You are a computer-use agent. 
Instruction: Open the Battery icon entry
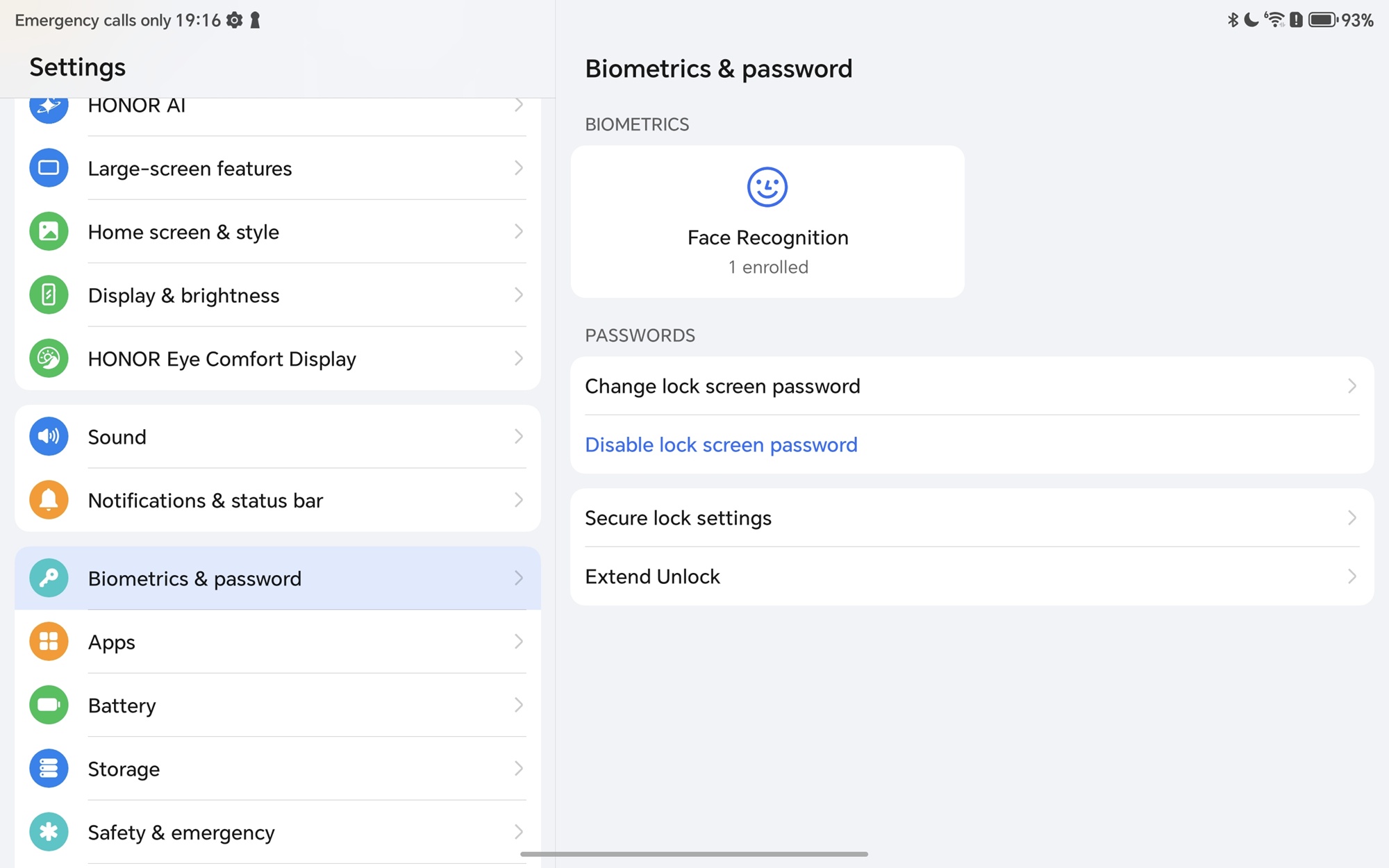(x=49, y=705)
